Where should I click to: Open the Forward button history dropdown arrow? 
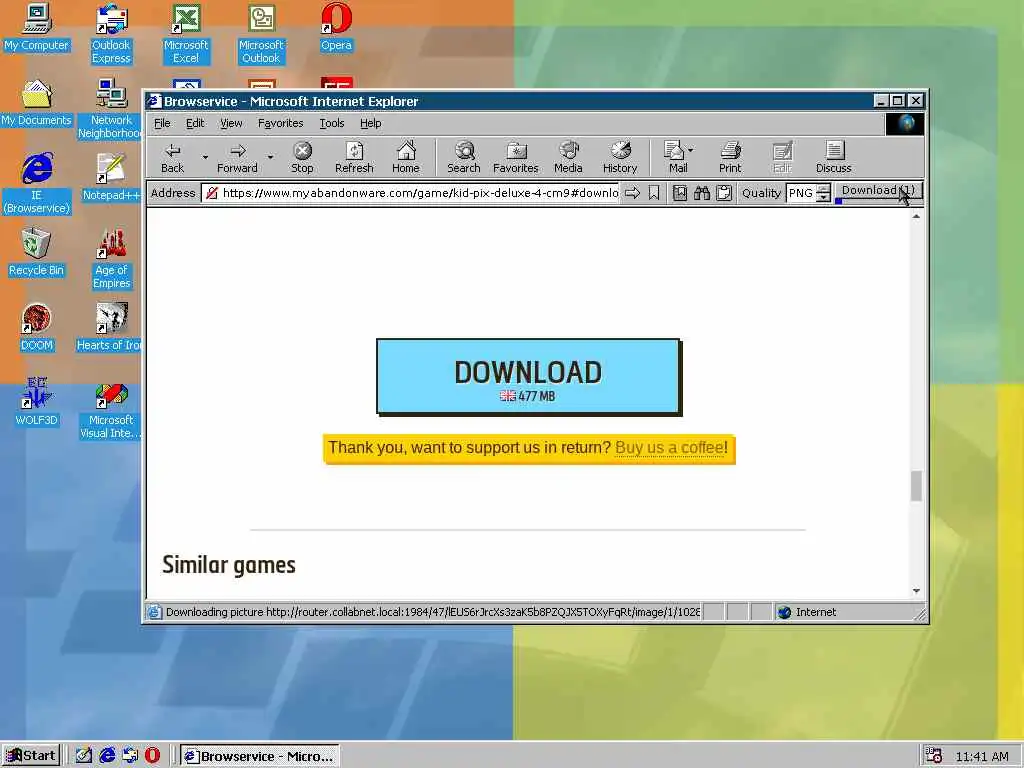click(270, 157)
